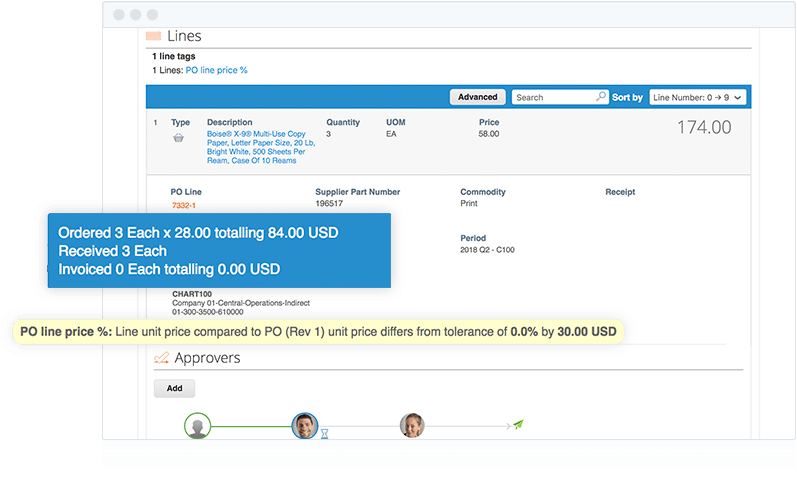Click the Add approver button
Viewport: 797px width, 488px height.
174,388
